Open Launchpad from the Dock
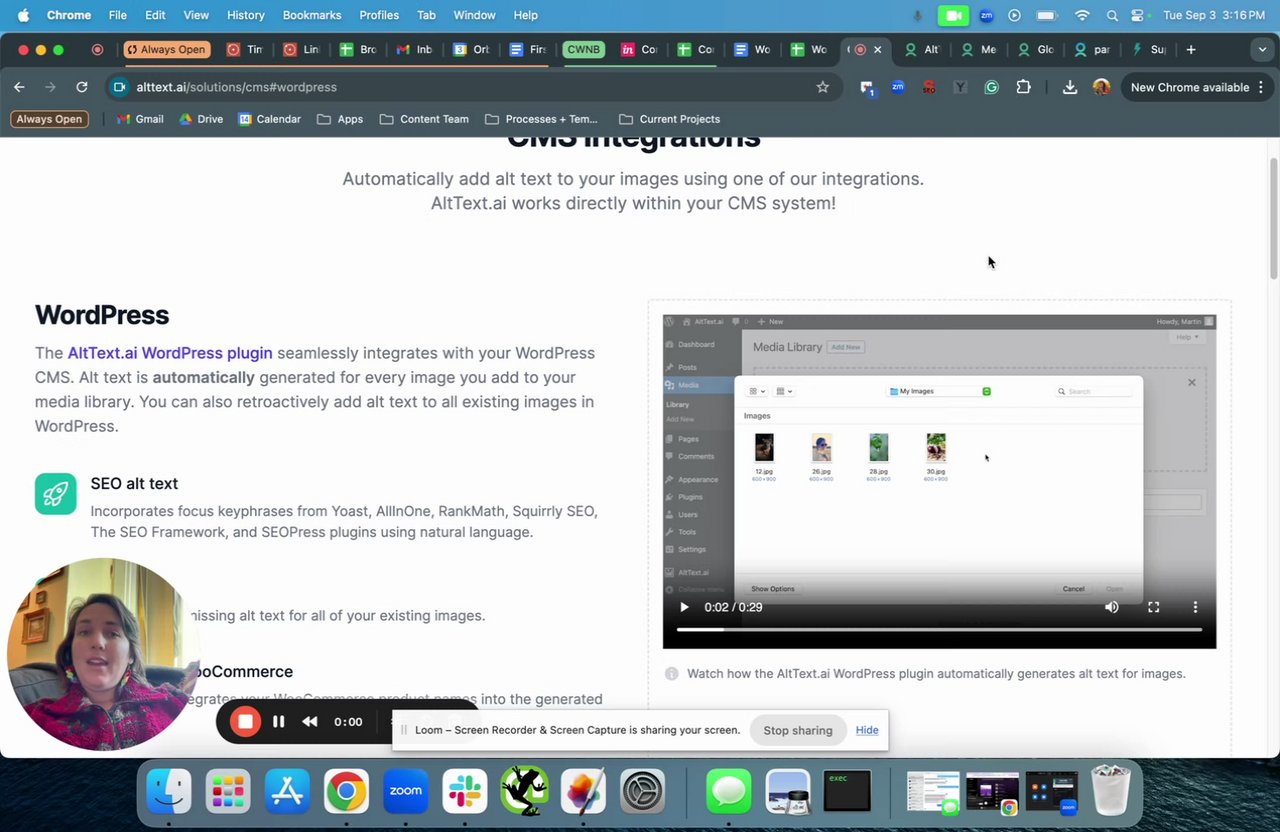 pos(228,793)
